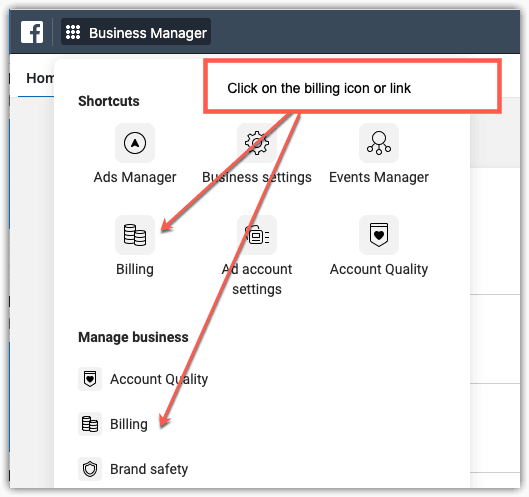Click Account Quality label in Shortcuts
This screenshot has height=497, width=529.
click(379, 269)
